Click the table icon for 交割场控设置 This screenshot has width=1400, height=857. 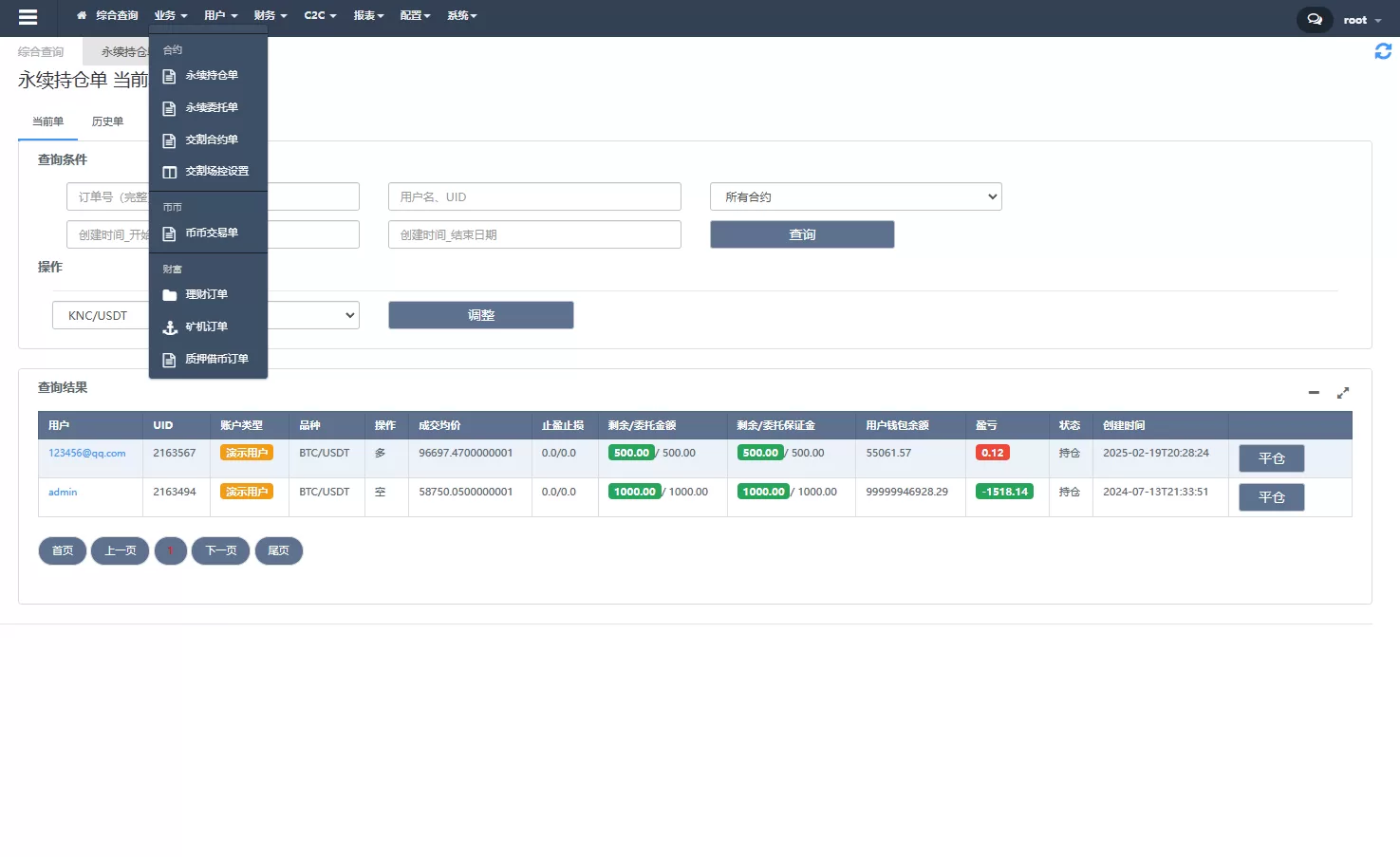tap(170, 172)
